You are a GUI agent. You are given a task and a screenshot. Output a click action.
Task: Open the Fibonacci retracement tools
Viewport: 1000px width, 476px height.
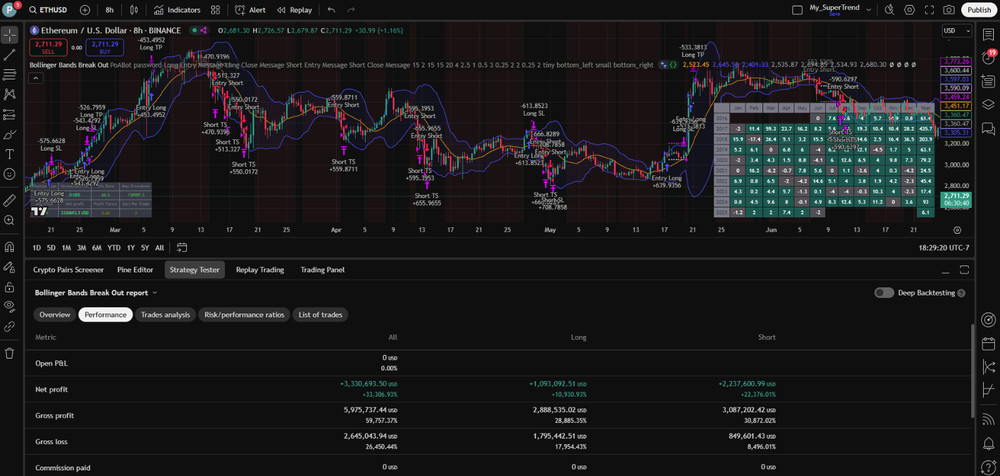[10, 75]
